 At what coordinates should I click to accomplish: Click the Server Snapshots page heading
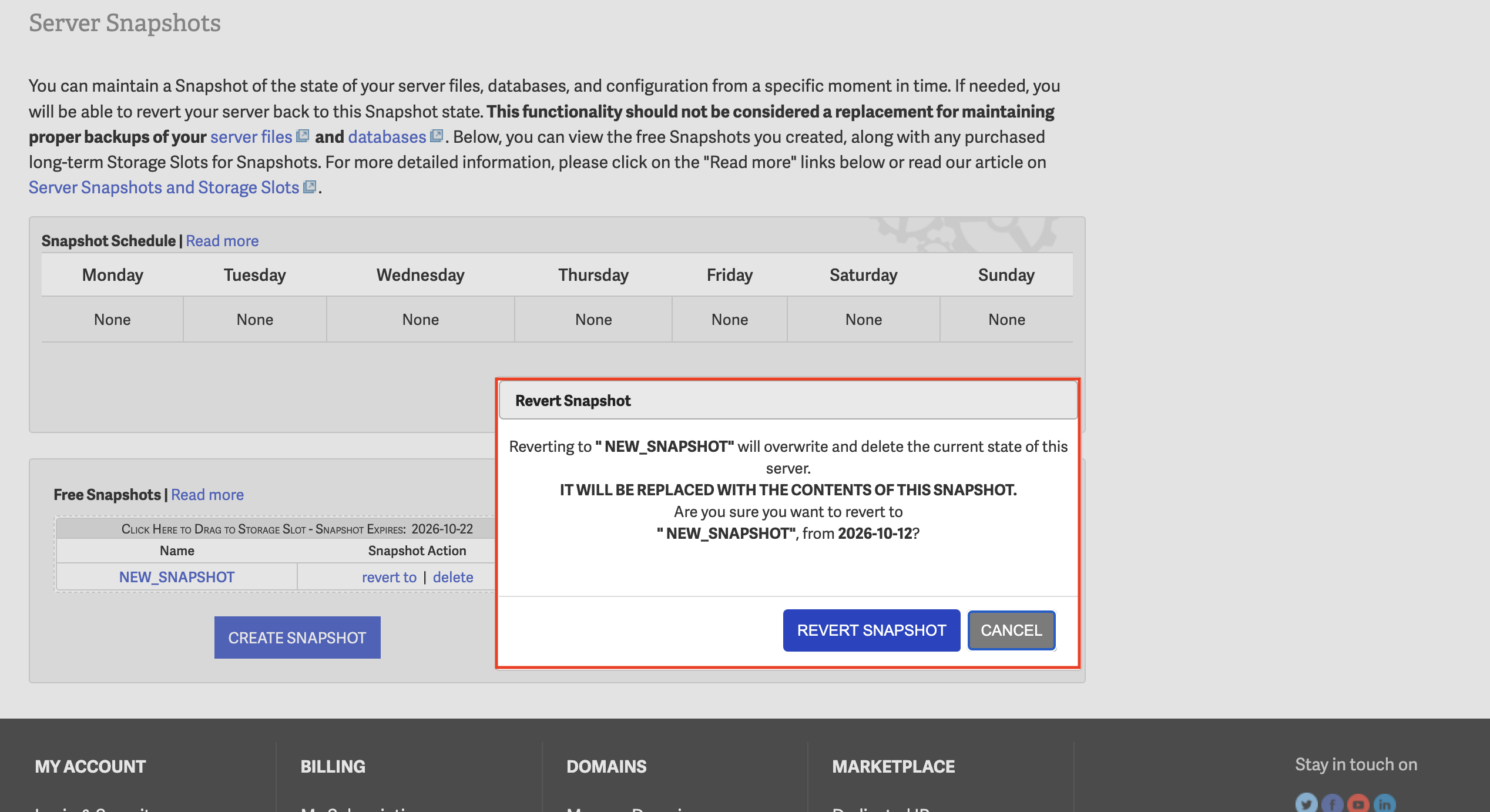125,23
